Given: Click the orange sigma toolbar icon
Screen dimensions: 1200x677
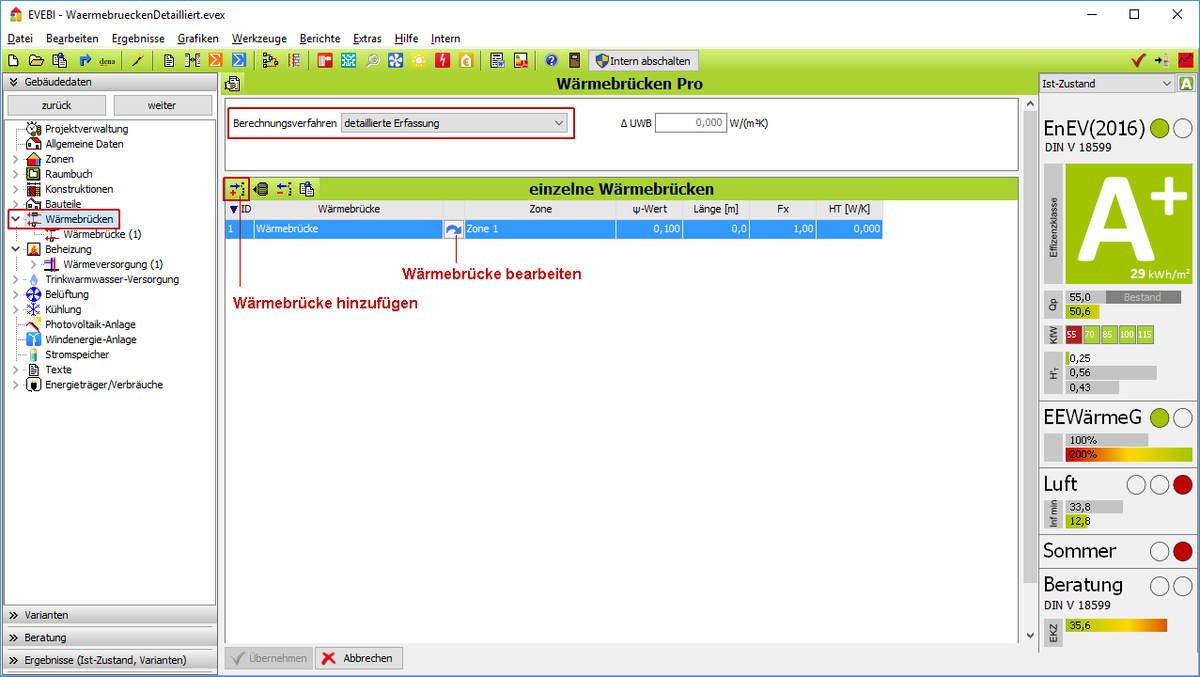Looking at the screenshot, I should 215,61.
